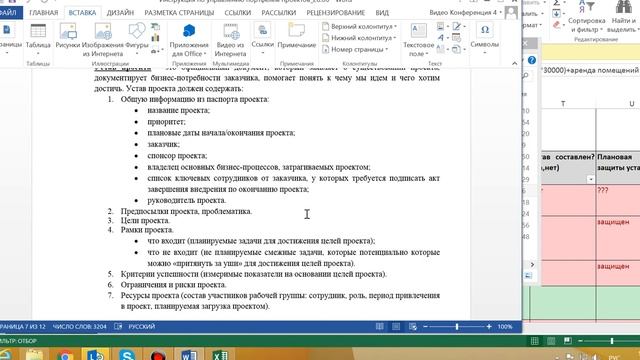
Task: Select Excel page break preview icon
Action: (x=567, y=341)
